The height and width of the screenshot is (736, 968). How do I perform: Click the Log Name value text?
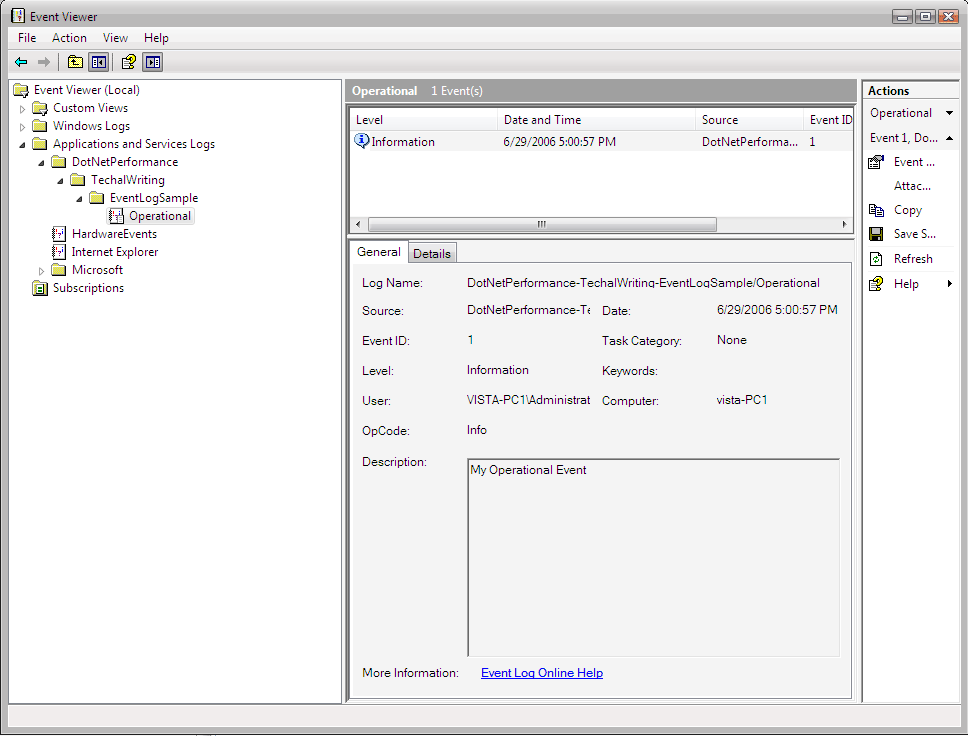click(x=643, y=283)
